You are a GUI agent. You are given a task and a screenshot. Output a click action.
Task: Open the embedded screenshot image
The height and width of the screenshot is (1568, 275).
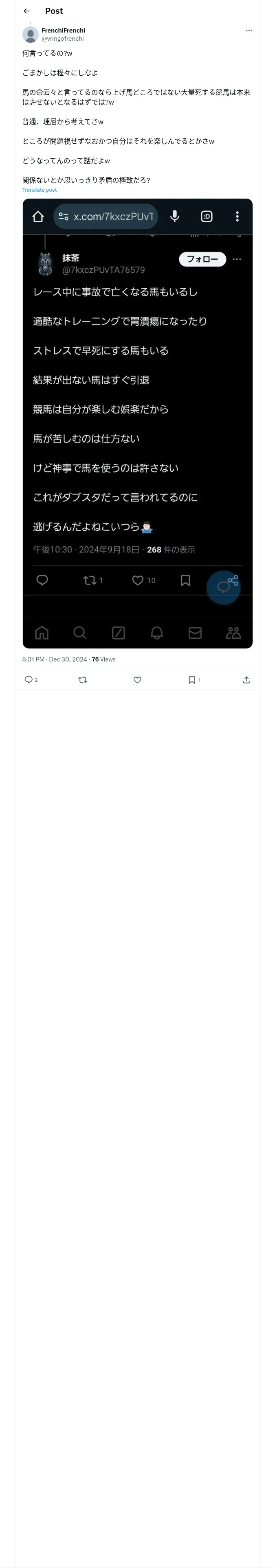[x=137, y=423]
